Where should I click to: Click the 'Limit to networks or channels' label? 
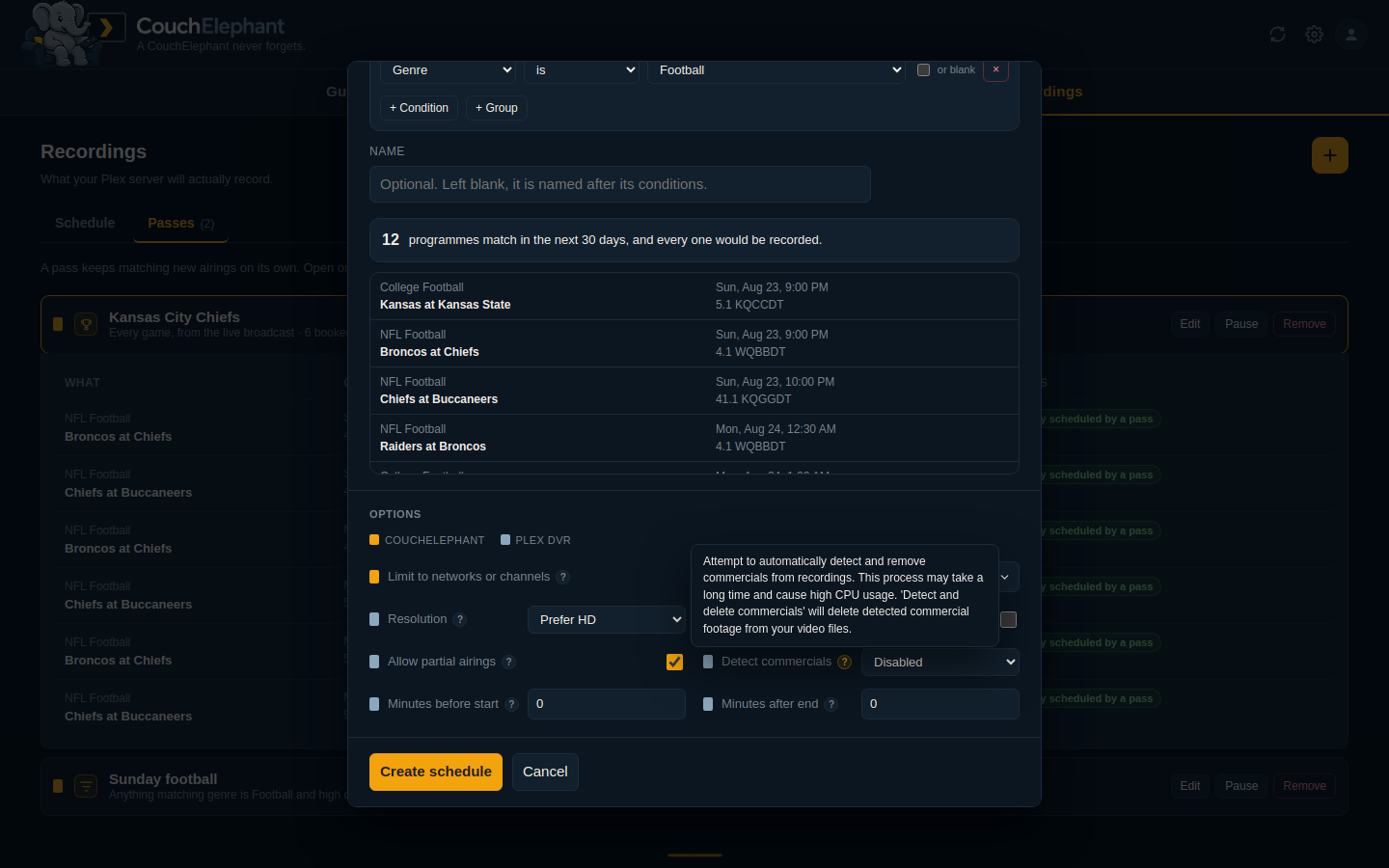469,577
